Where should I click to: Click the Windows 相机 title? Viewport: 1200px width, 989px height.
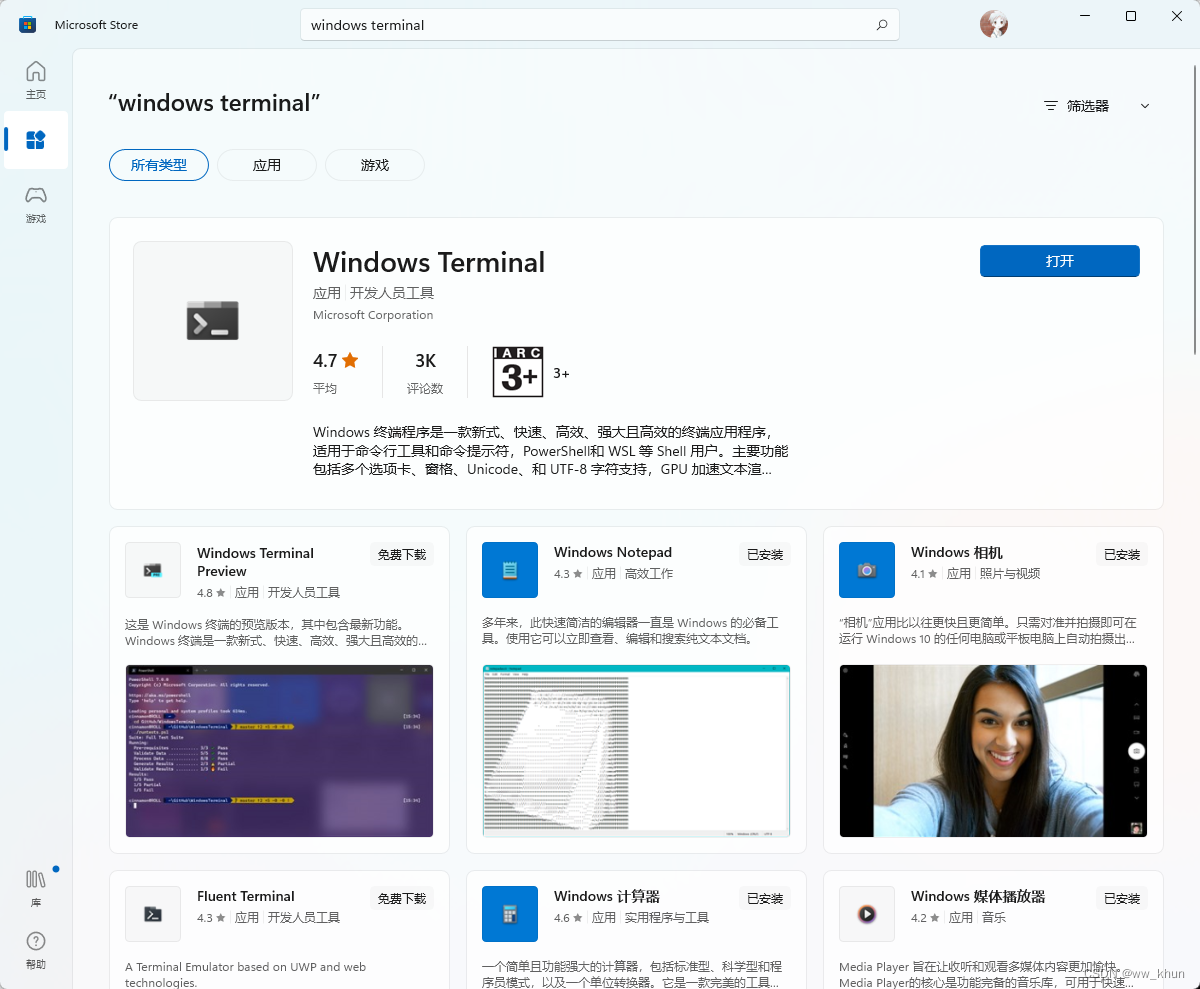pos(957,552)
